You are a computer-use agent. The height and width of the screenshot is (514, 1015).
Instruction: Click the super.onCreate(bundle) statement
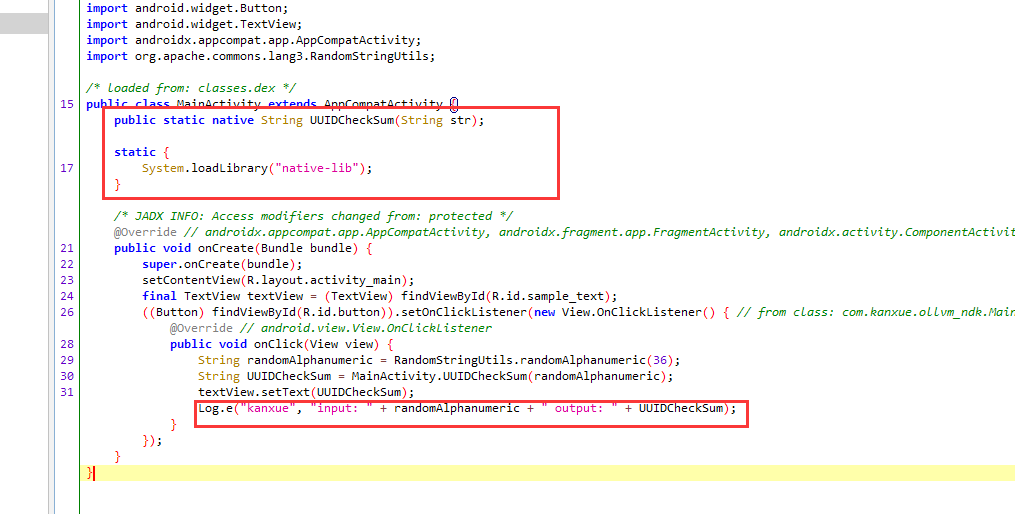click(222, 264)
